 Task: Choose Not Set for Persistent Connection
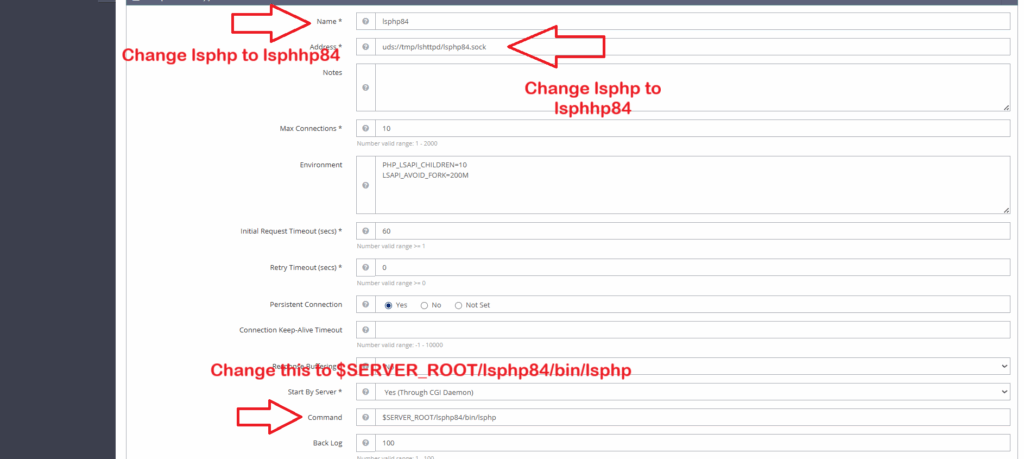coord(459,305)
